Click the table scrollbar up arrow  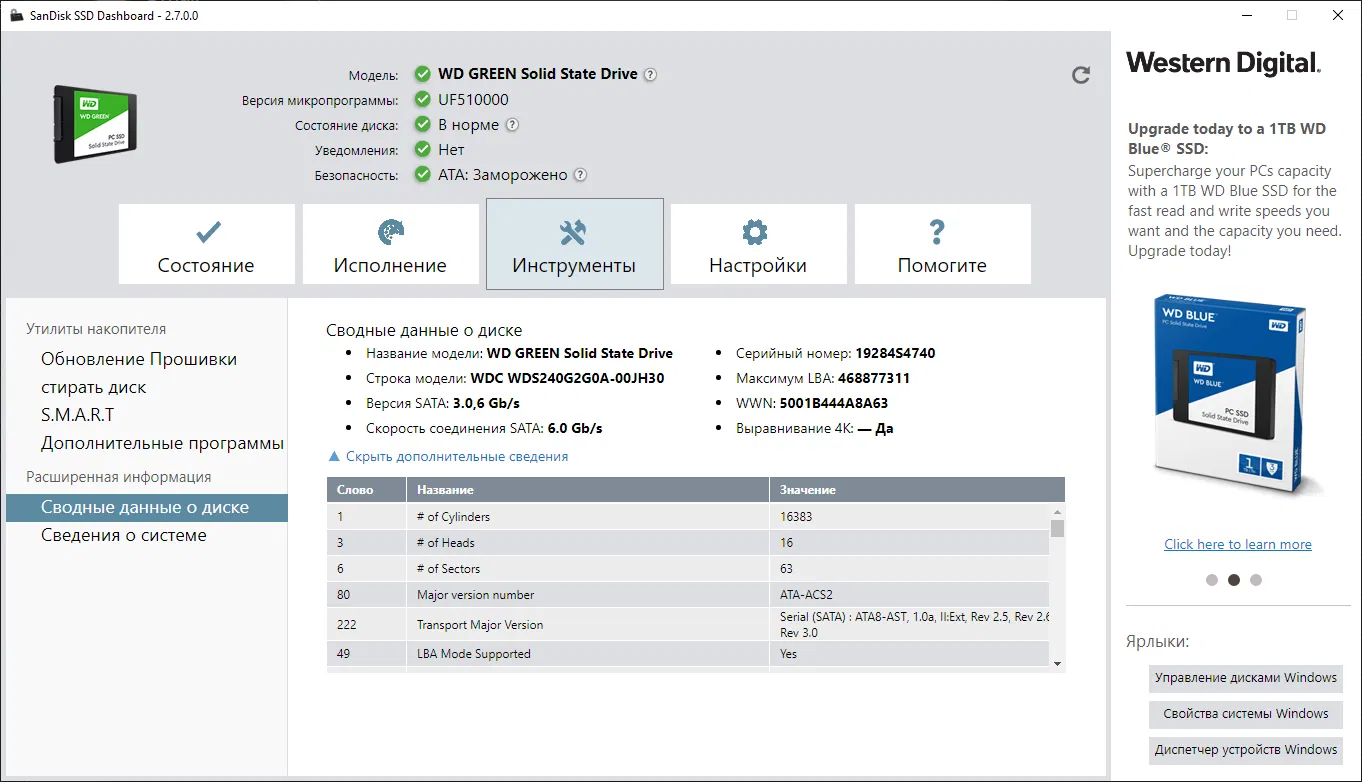pyautogui.click(x=1058, y=512)
